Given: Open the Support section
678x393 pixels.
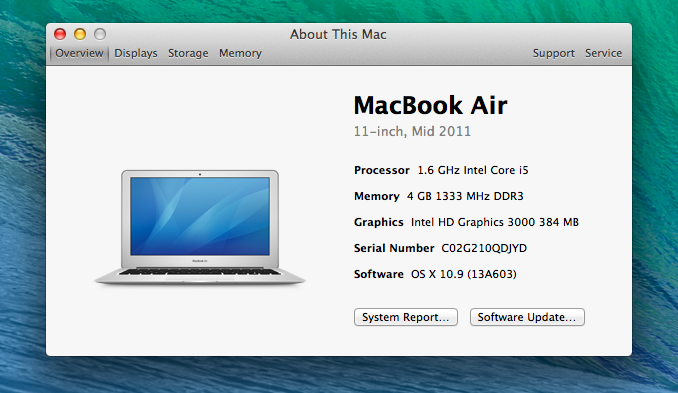Looking at the screenshot, I should (553, 53).
